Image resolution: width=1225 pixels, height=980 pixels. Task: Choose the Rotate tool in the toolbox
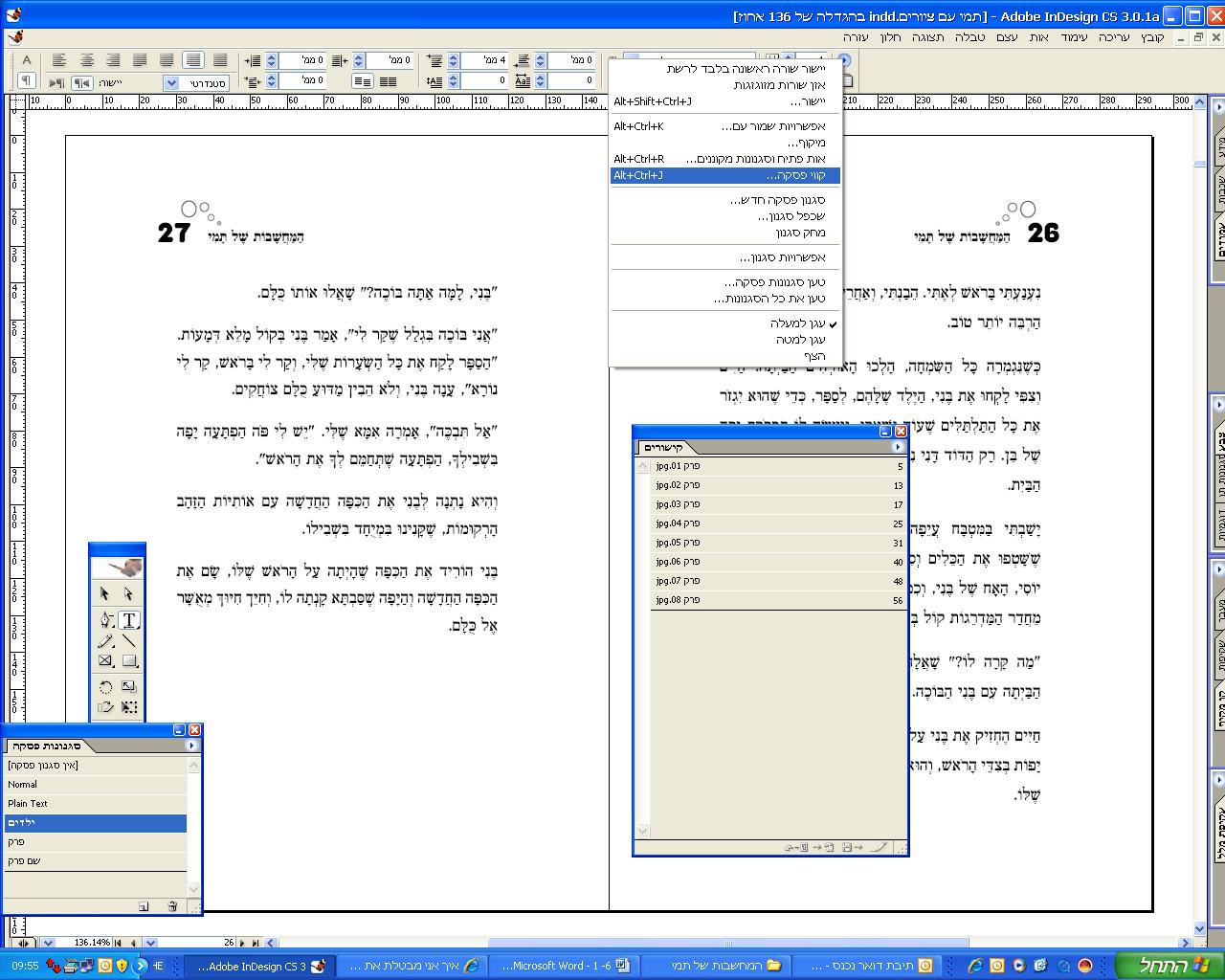pos(105,687)
